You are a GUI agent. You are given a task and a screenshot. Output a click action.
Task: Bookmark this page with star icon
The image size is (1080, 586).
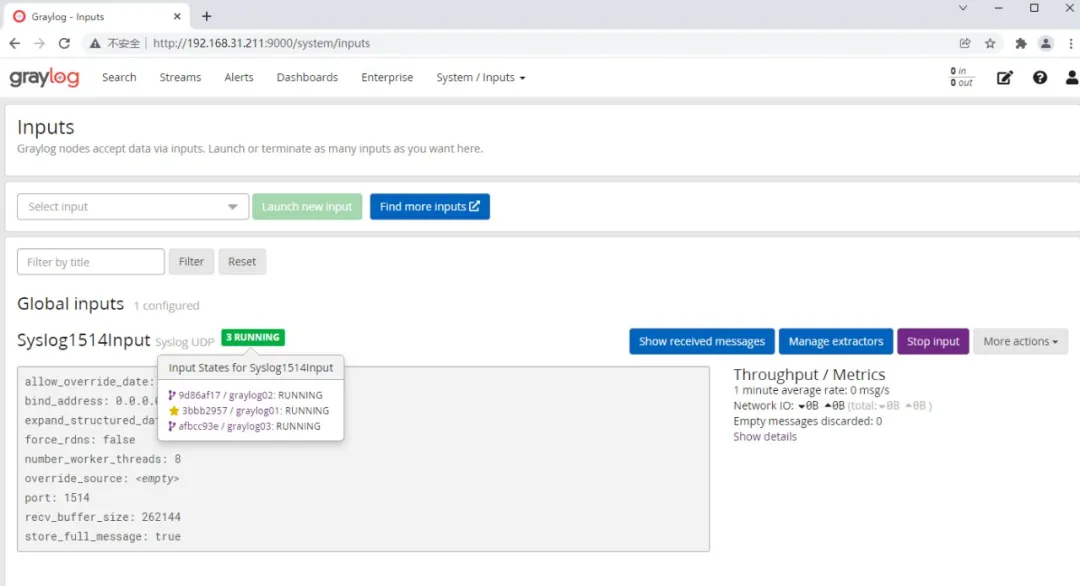tap(990, 43)
